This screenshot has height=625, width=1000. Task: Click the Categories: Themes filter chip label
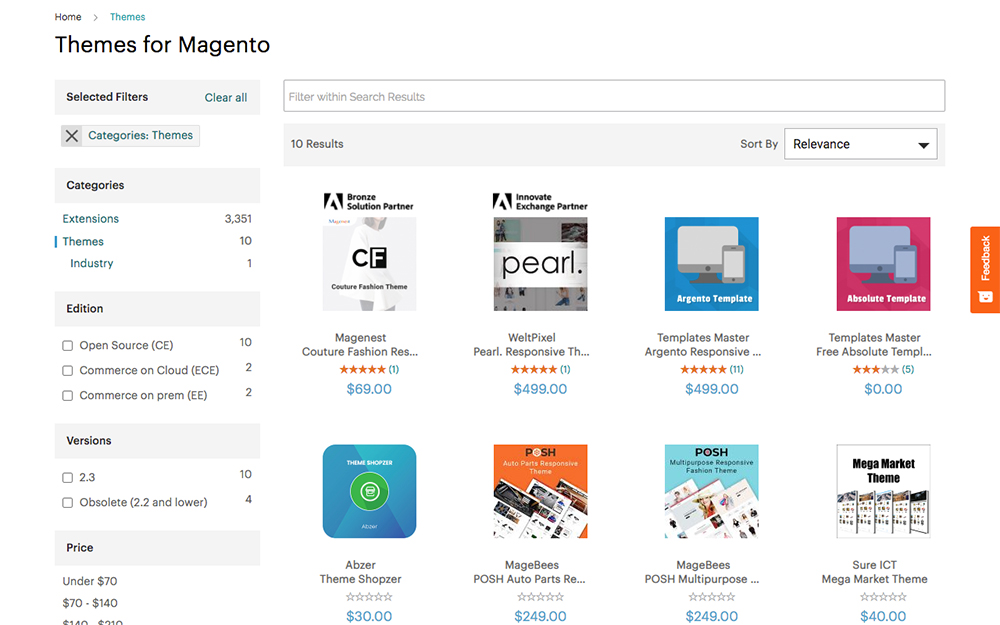click(140, 135)
